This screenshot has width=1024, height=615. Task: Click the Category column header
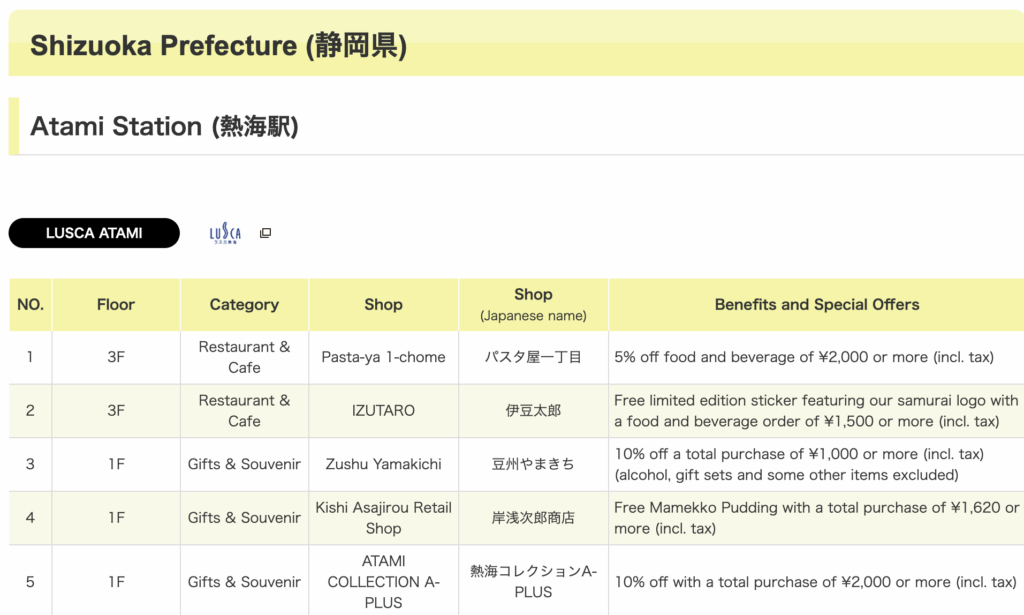[244, 305]
